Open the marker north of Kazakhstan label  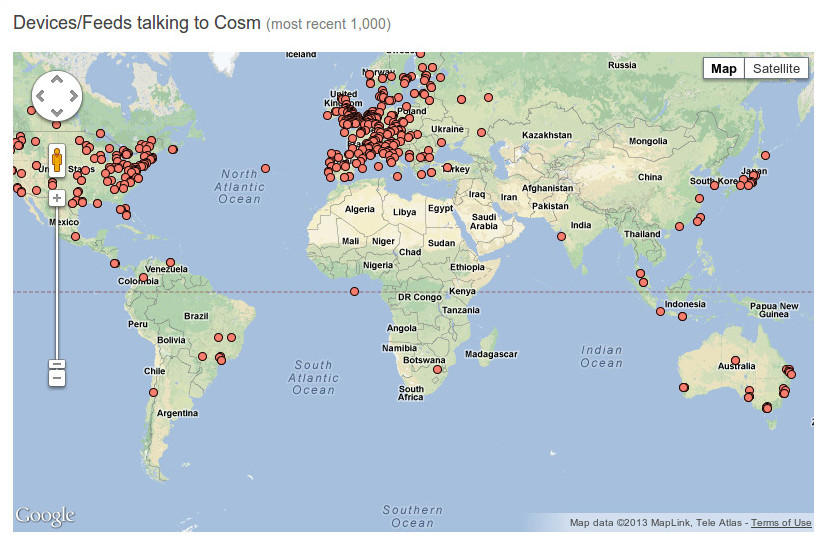[x=488, y=97]
